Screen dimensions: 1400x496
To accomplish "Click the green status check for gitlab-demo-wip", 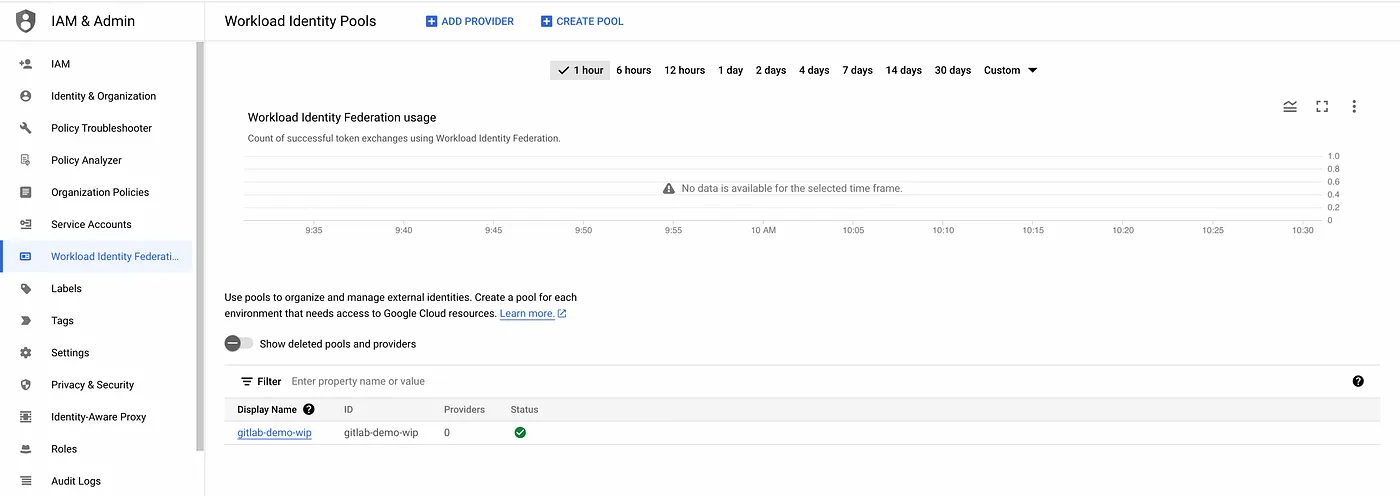I will tap(520, 433).
